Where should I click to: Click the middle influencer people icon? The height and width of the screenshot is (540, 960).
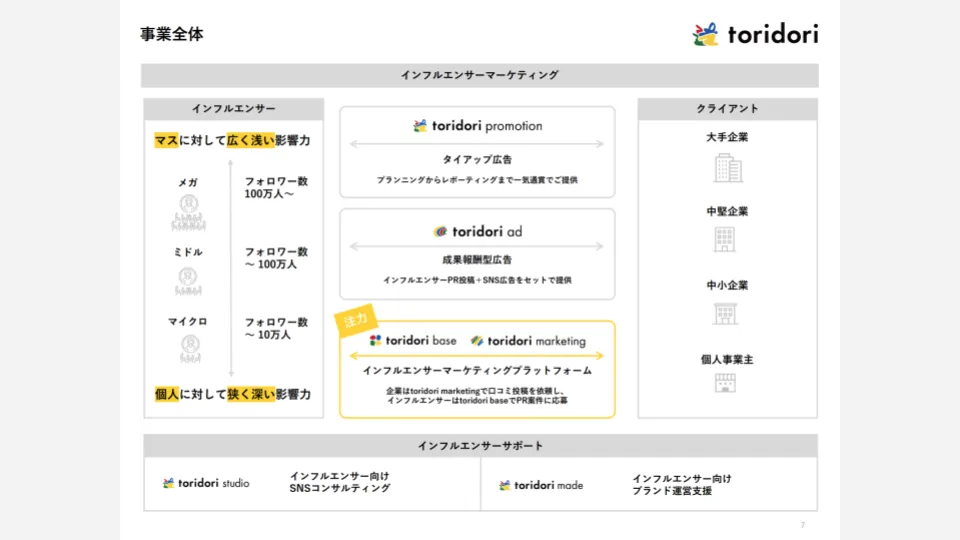tap(188, 280)
